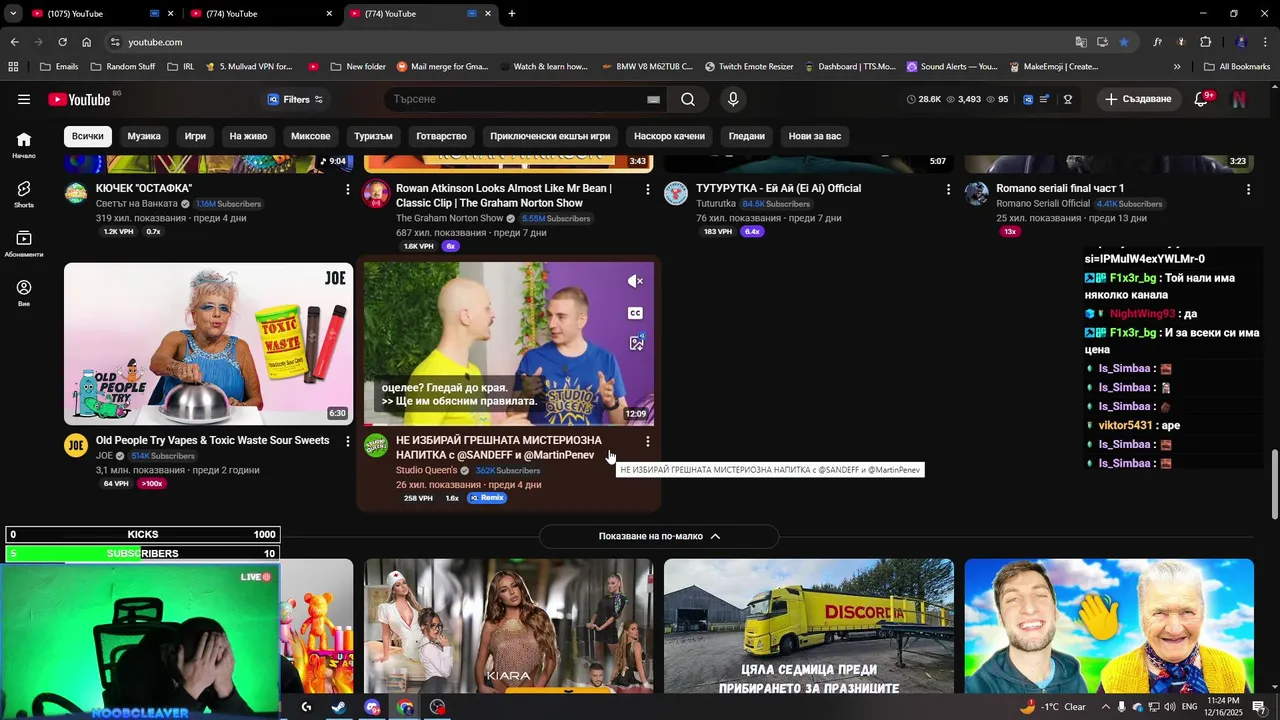The width and height of the screenshot is (1280, 720).
Task: Open options menu for Romano seriali video
Action: 1248,189
